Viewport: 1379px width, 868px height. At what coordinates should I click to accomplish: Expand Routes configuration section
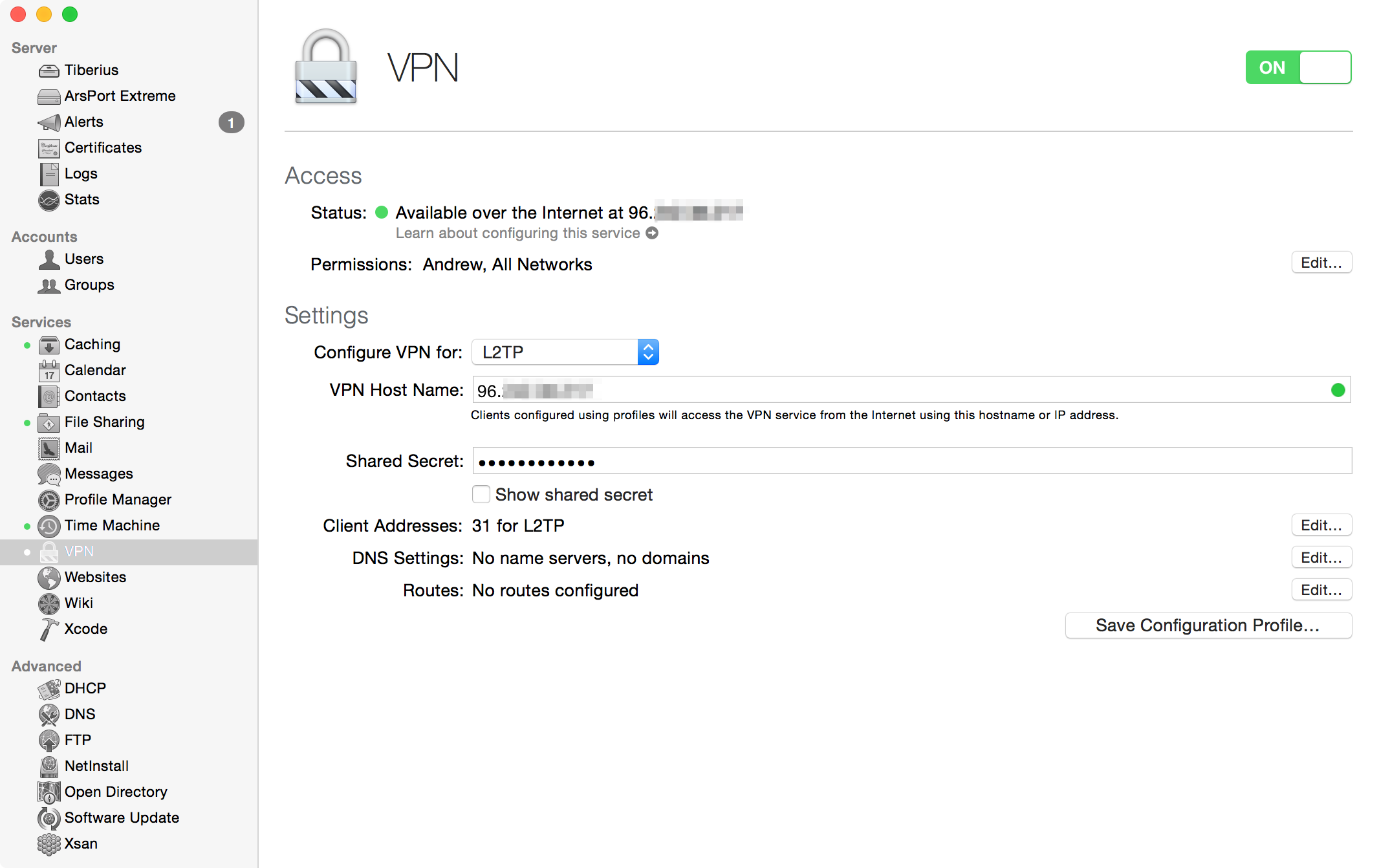[1320, 590]
